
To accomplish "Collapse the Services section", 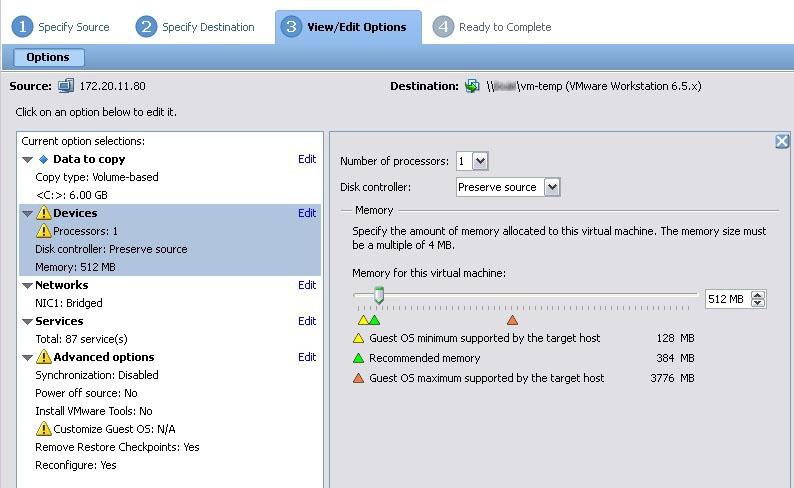I will tap(27, 322).
